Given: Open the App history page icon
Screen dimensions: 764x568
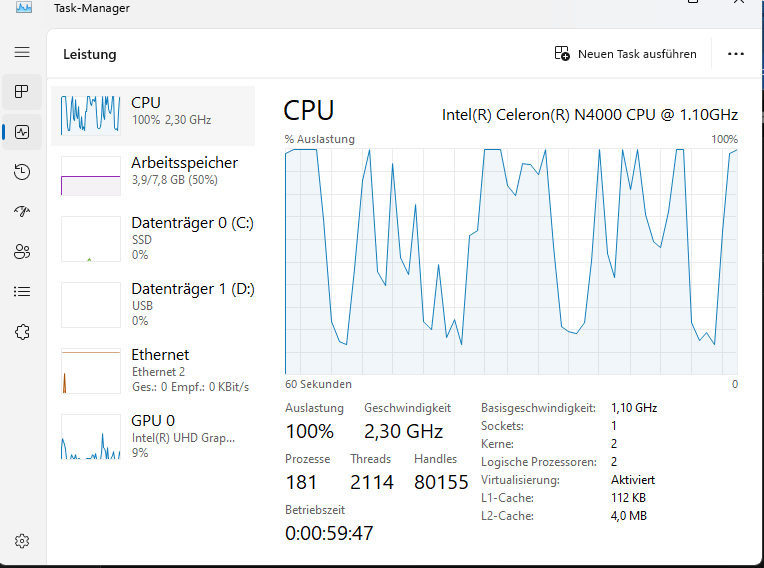Looking at the screenshot, I should coord(22,172).
